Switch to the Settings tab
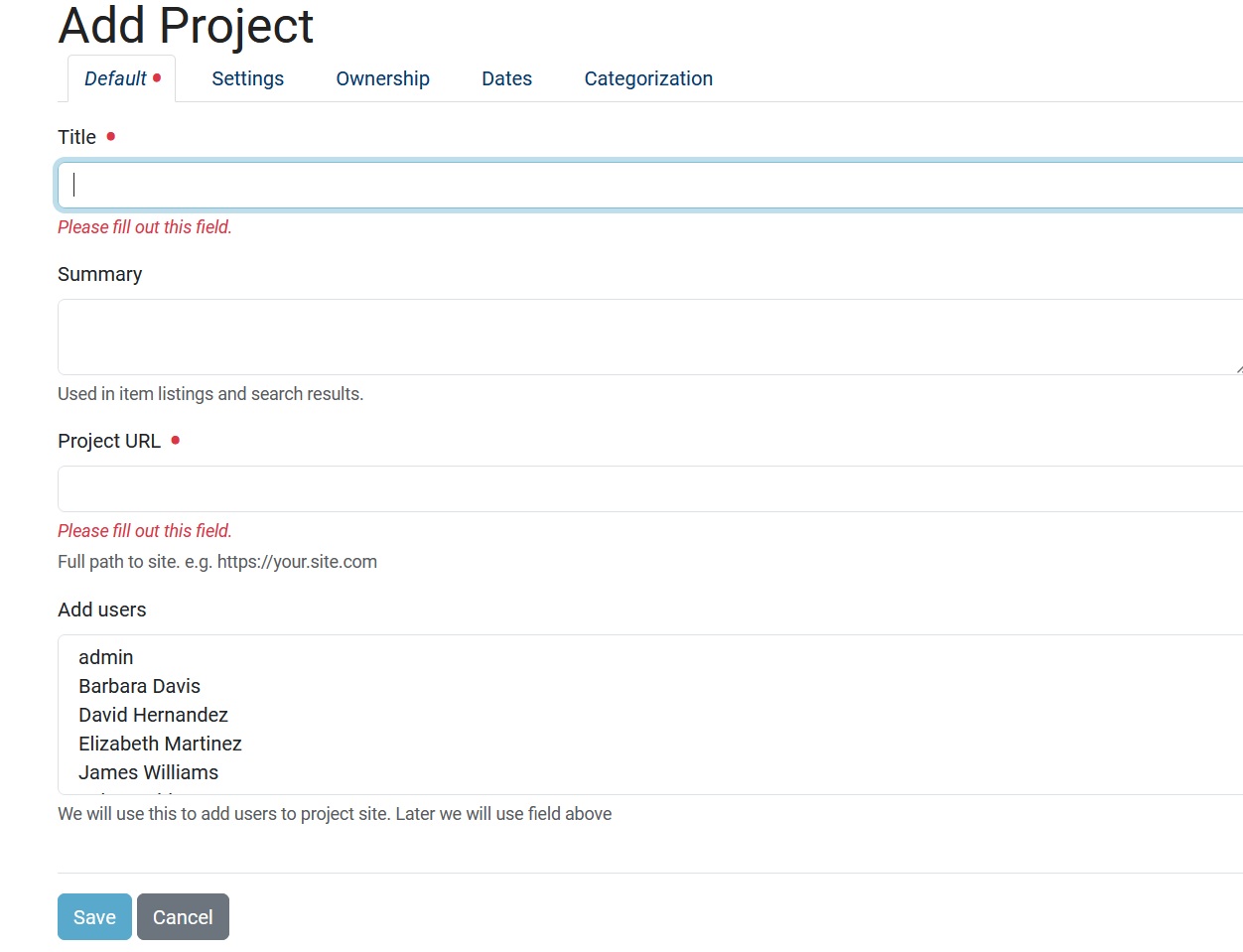This screenshot has height=952, width=1243. [247, 78]
